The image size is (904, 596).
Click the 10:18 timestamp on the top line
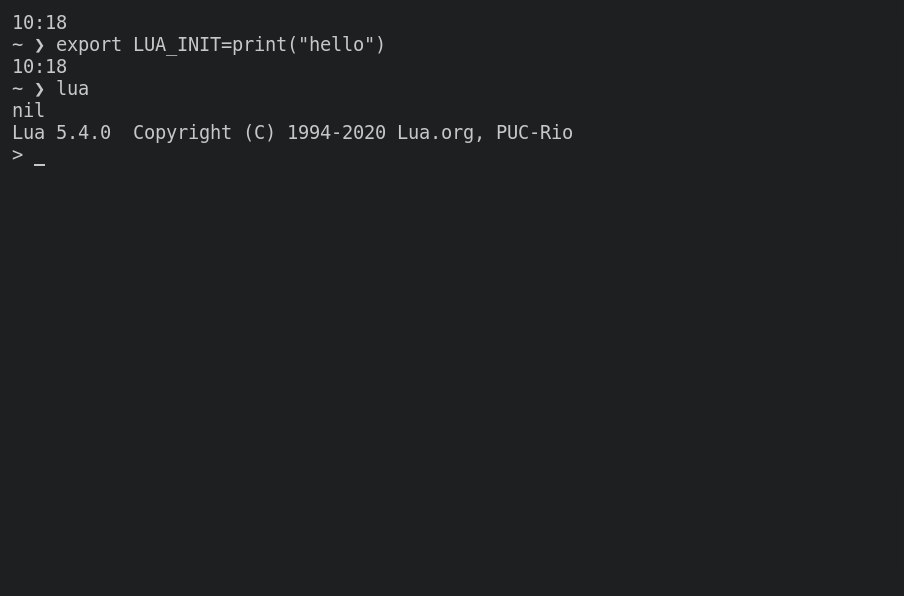tap(39, 22)
